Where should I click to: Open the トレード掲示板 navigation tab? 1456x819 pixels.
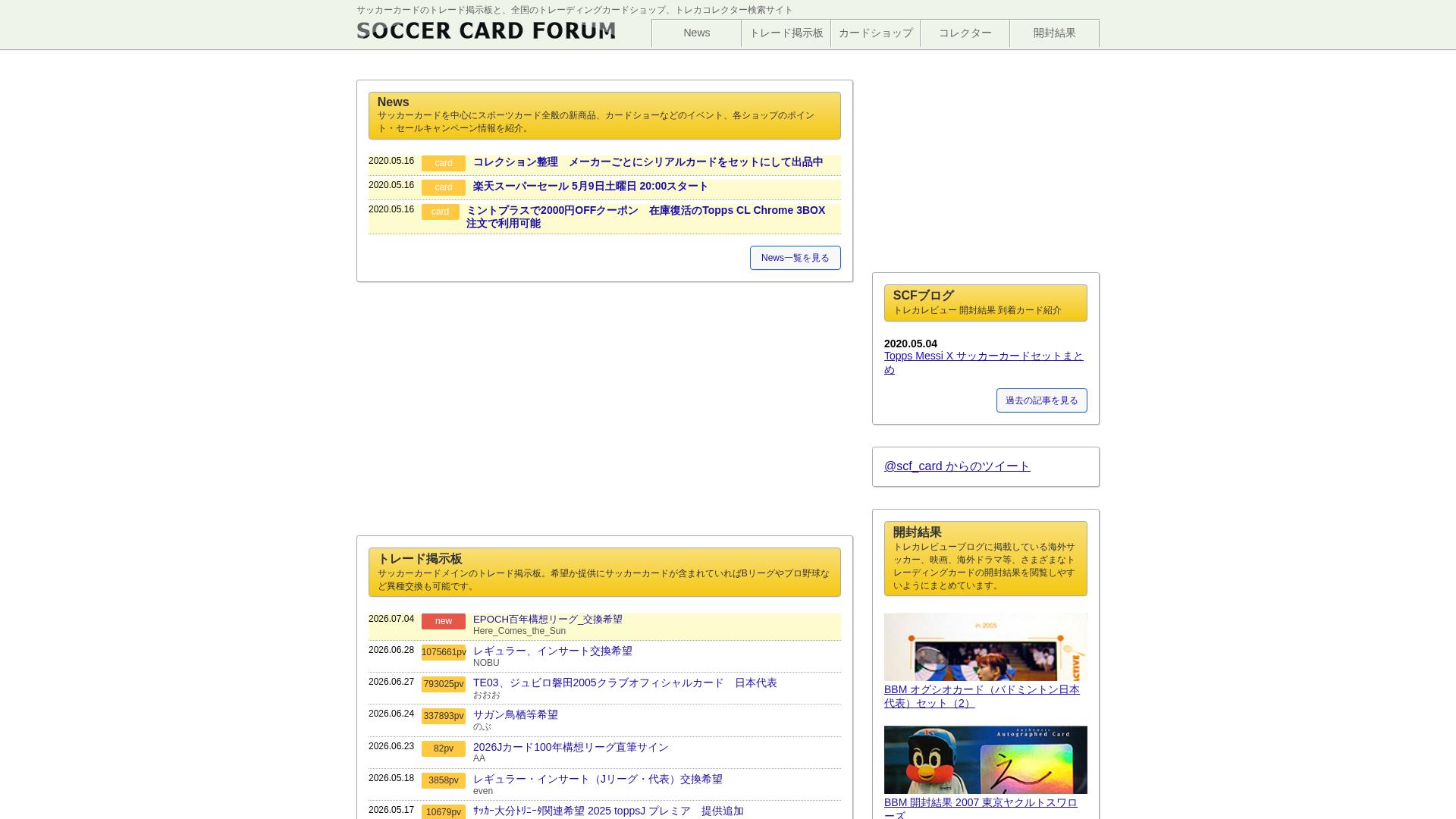pyautogui.click(x=786, y=33)
